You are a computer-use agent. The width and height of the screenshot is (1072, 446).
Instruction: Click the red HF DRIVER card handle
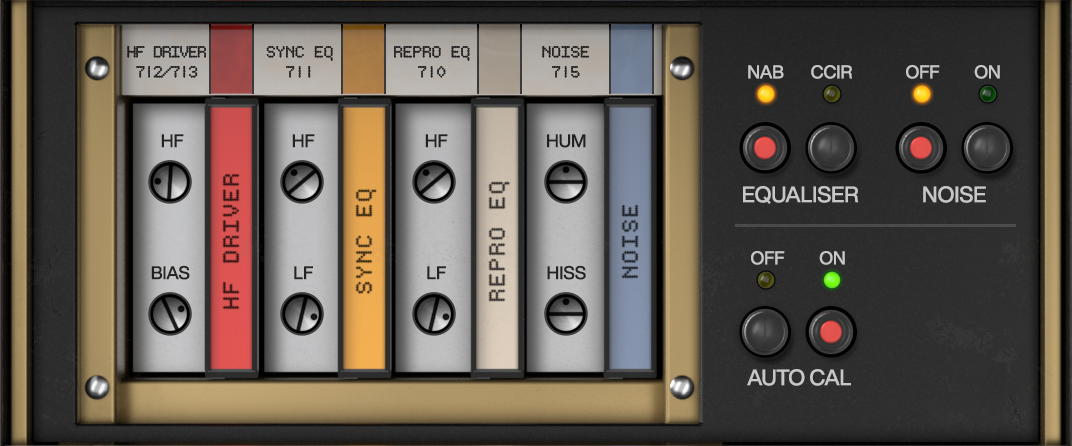point(232,238)
